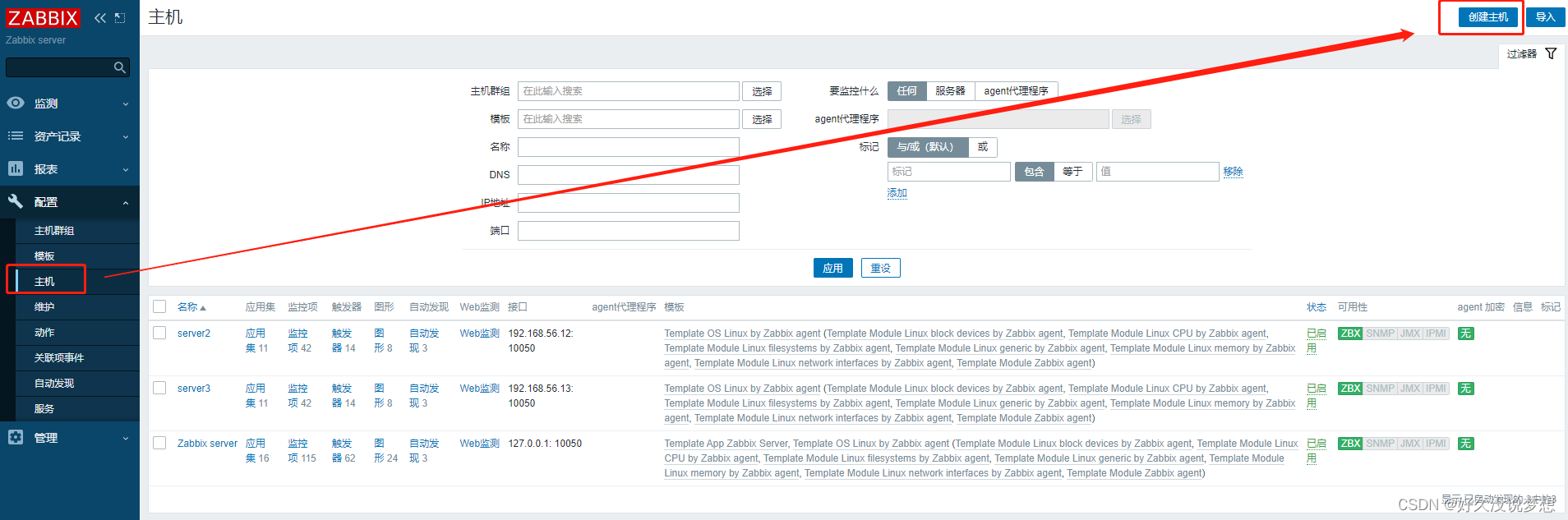1568x520 pixels.
Task: Choose 服务器 monitoring option
Action: [x=950, y=91]
